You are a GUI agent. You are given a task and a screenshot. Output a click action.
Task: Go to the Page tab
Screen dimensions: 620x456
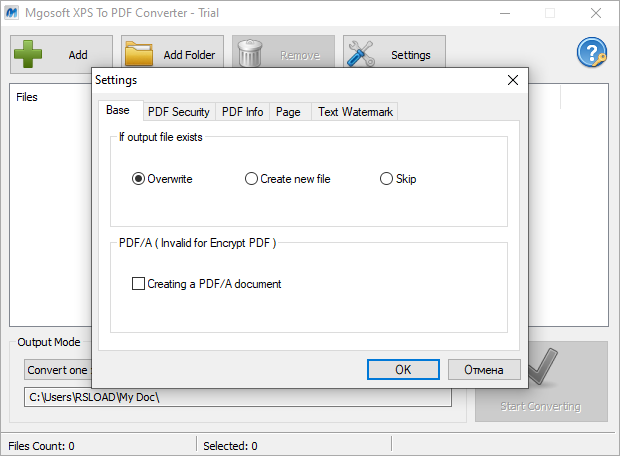coord(288,112)
